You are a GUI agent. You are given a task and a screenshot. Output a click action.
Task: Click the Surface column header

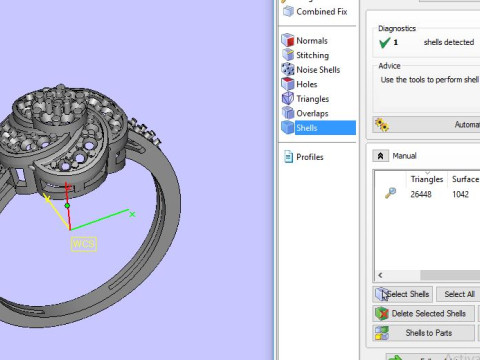pos(465,179)
